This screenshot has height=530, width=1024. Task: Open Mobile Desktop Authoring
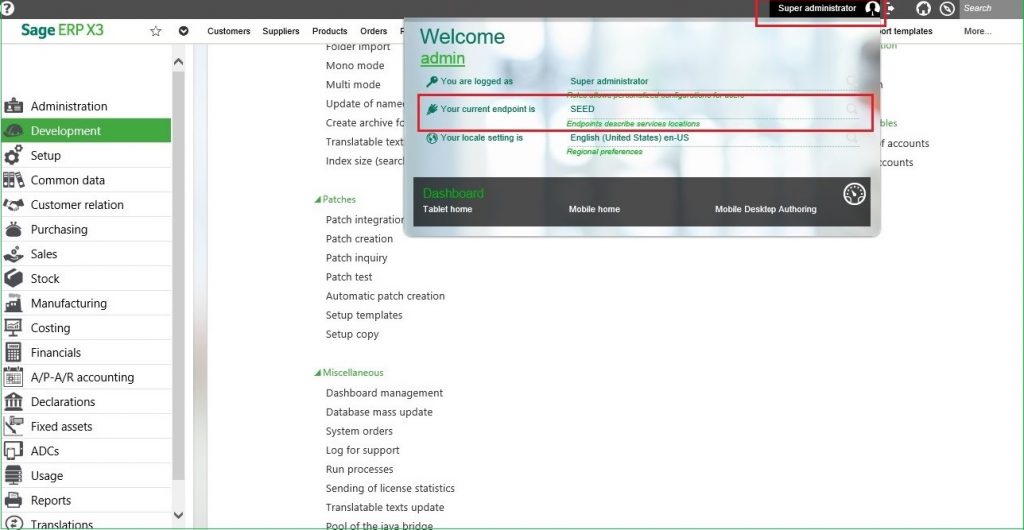click(765, 210)
